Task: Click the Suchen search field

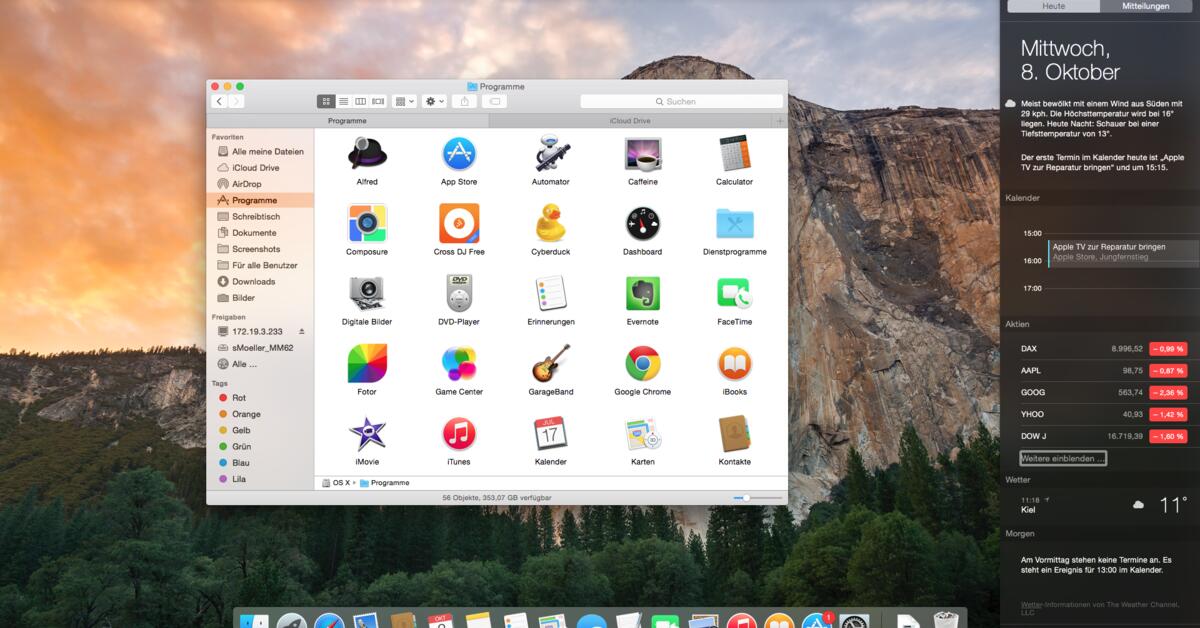Action: coord(681,101)
